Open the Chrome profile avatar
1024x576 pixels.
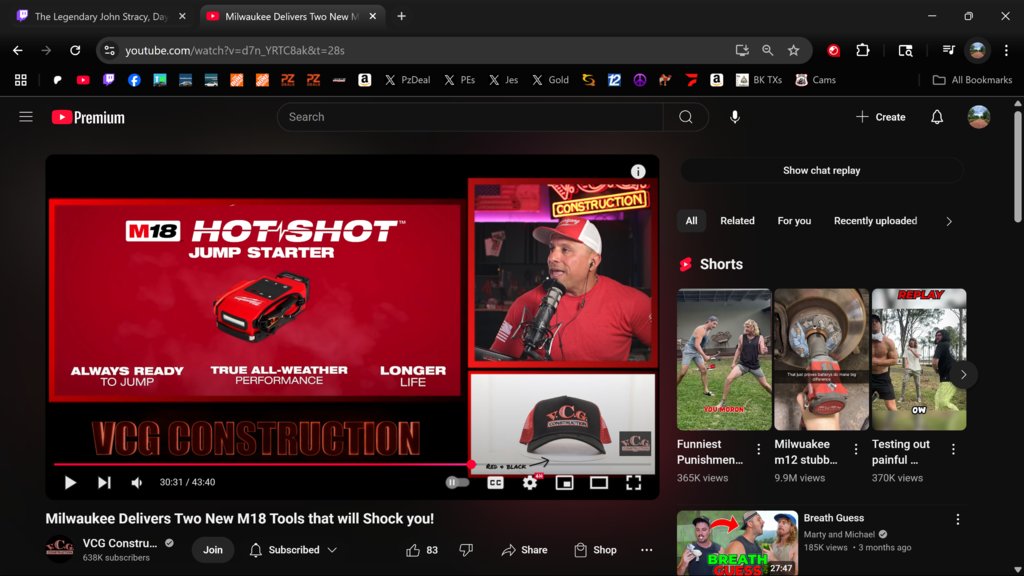tap(978, 50)
